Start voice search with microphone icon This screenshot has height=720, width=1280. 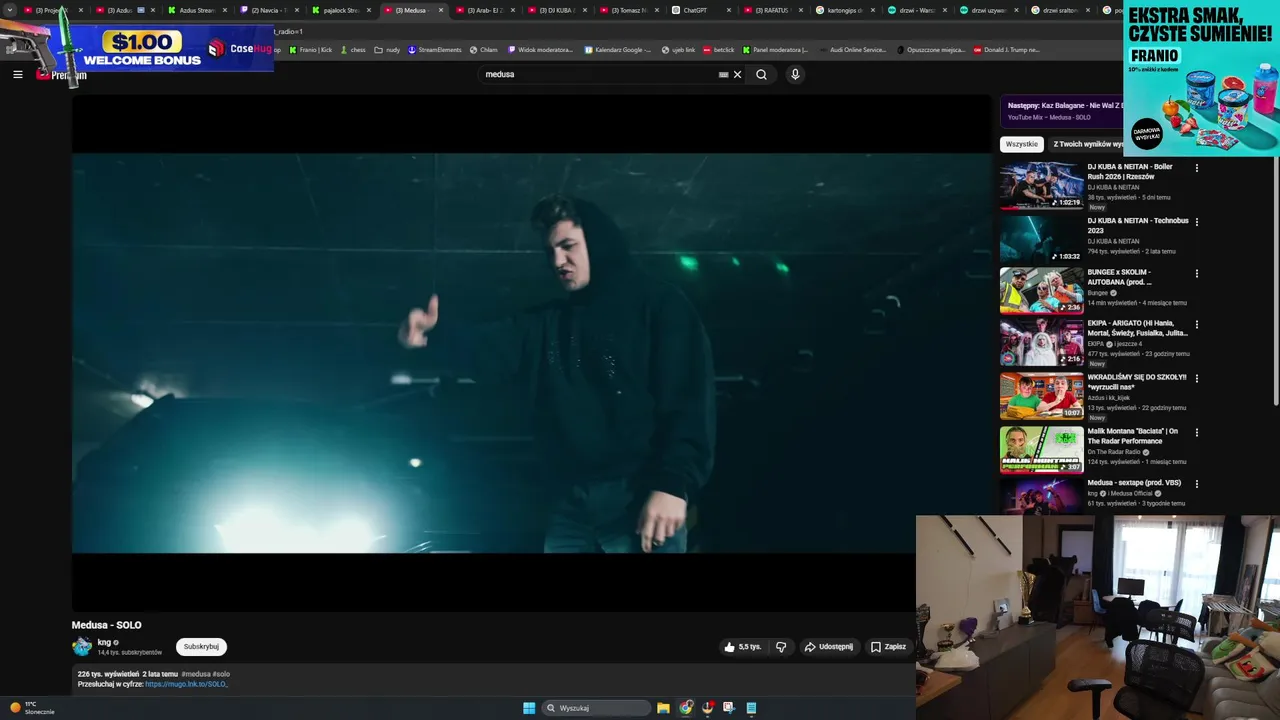795,74
